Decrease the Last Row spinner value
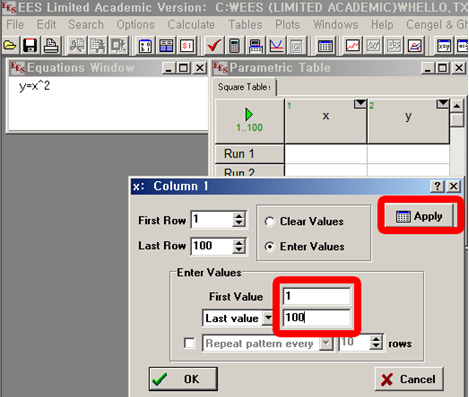This screenshot has width=469, height=397. [239, 250]
